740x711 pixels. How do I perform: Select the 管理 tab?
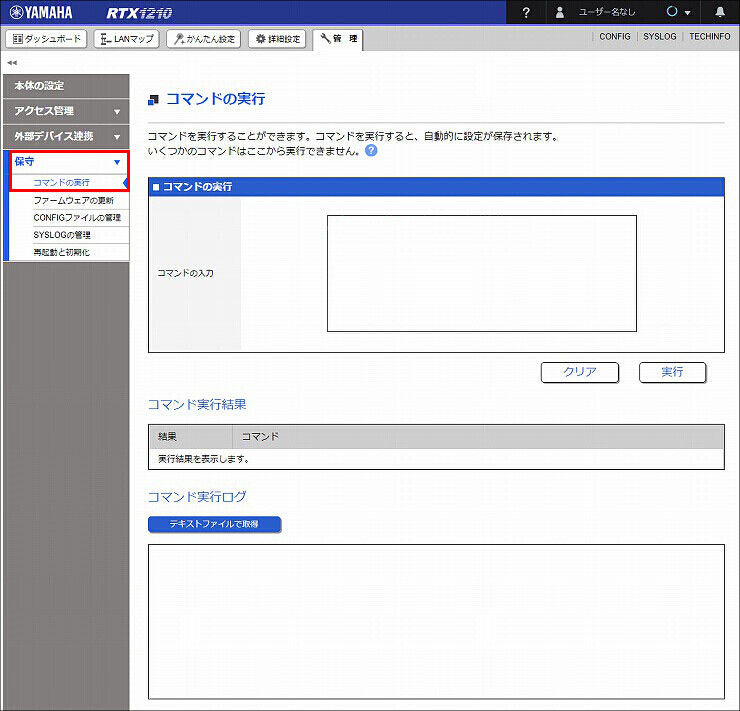pos(338,39)
